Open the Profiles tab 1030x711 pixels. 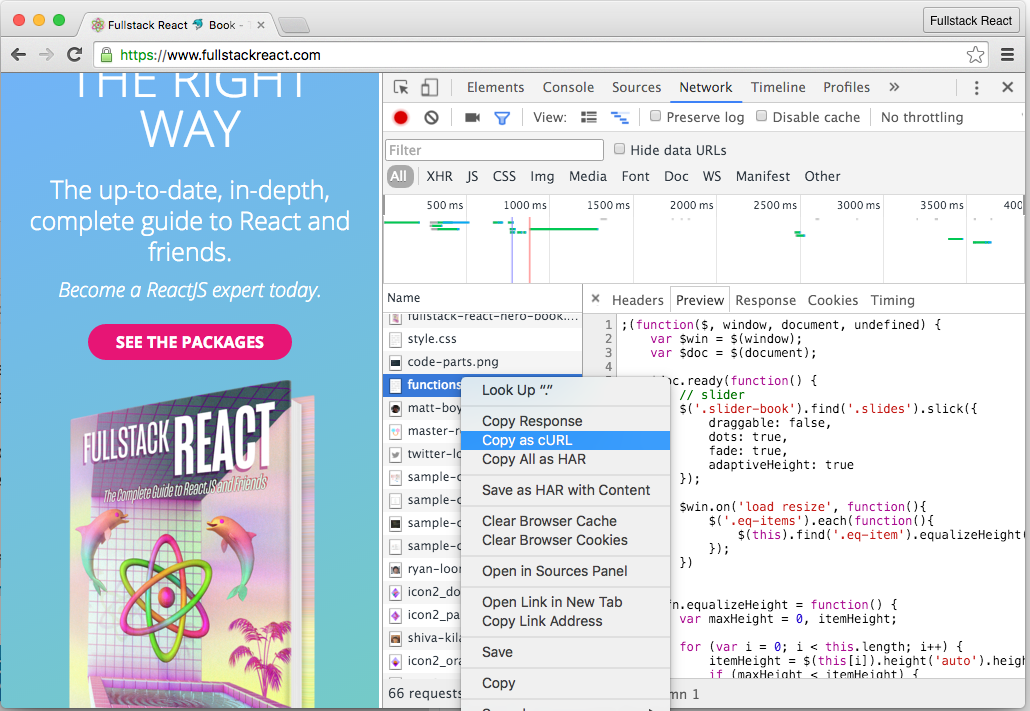[x=846, y=87]
